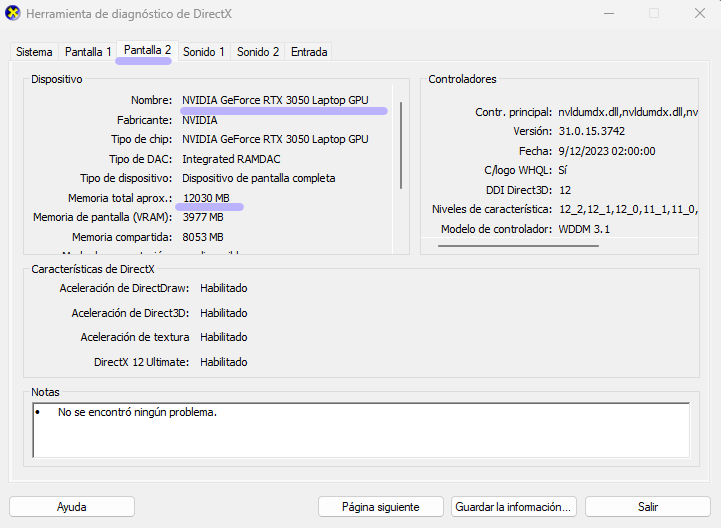This screenshot has width=721, height=528.
Task: Click the Niveles de característica label
Action: [492, 209]
